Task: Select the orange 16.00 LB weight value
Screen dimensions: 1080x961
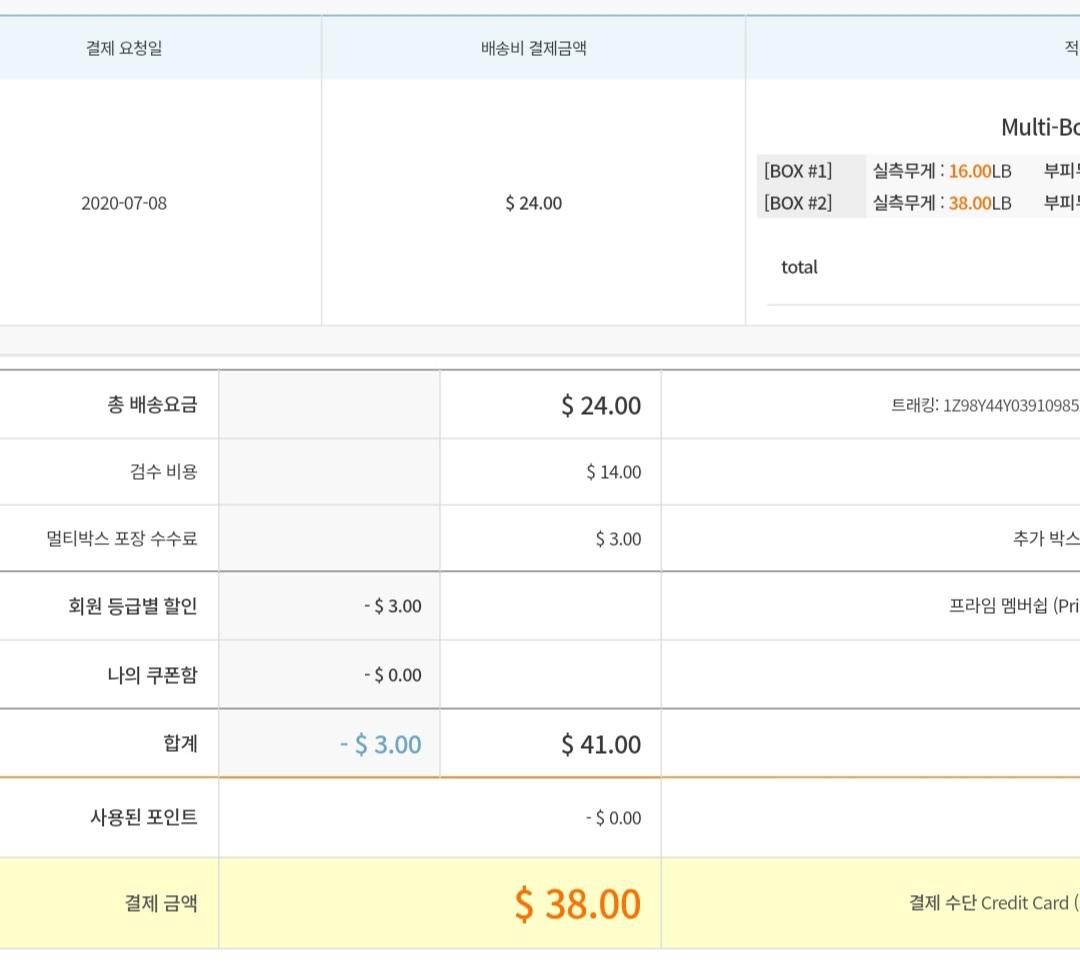Action: click(969, 171)
